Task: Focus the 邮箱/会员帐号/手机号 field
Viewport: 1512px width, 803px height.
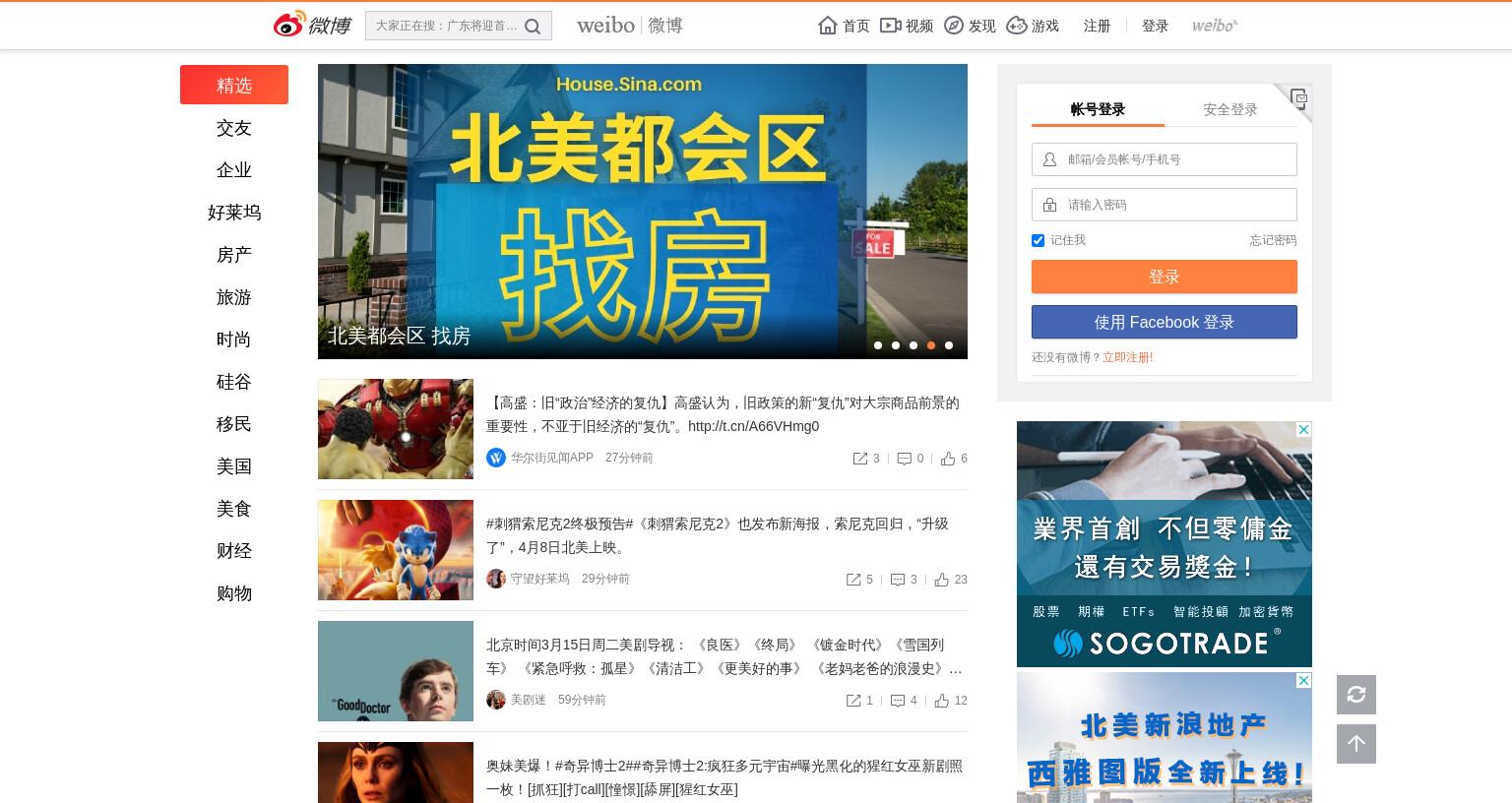Action: (x=1165, y=159)
